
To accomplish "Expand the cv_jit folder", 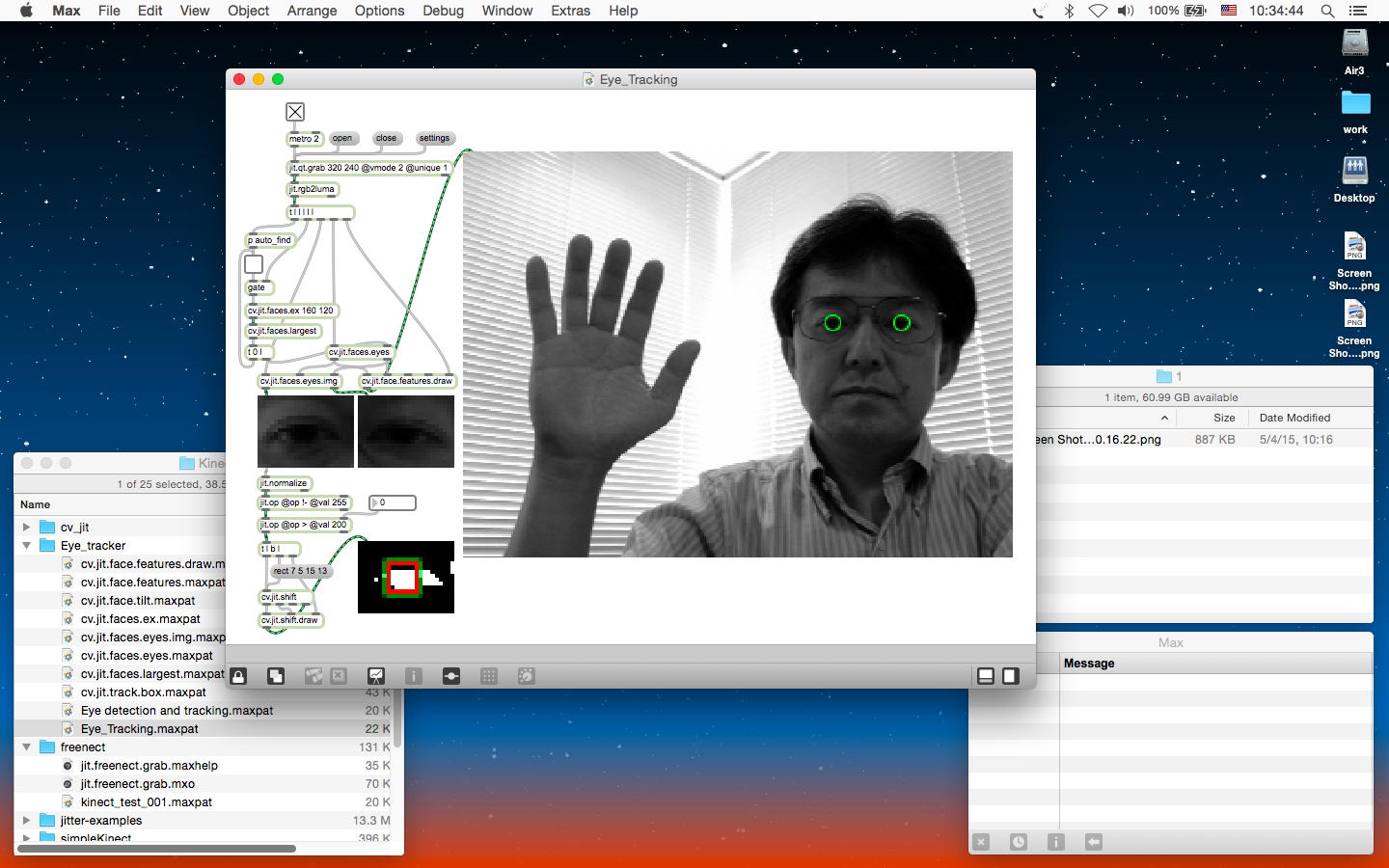I will [27, 528].
